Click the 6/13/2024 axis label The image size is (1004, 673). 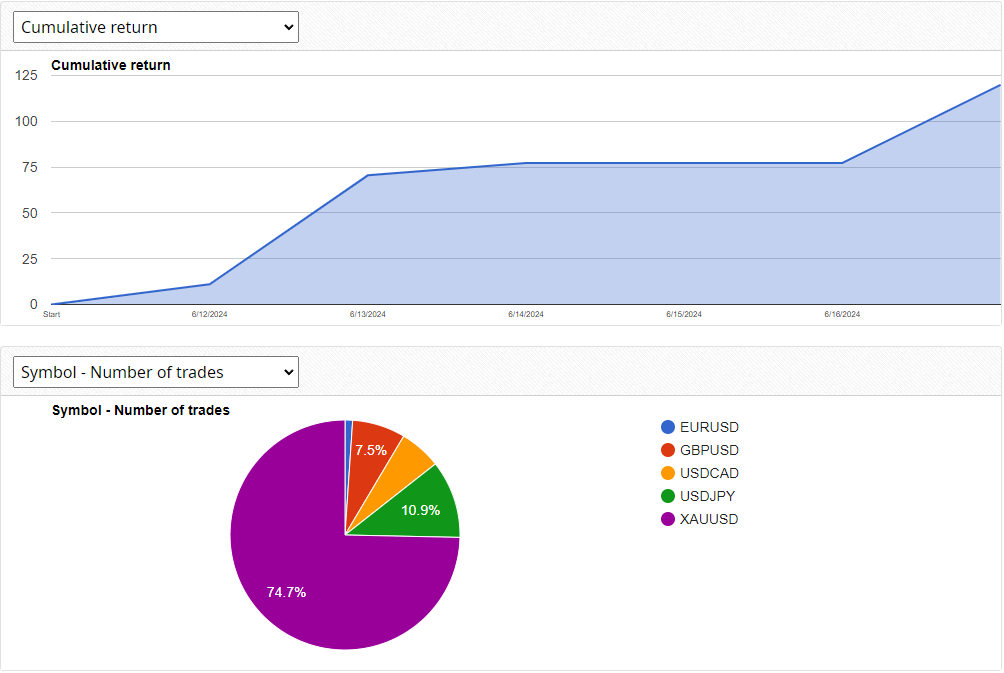click(367, 314)
